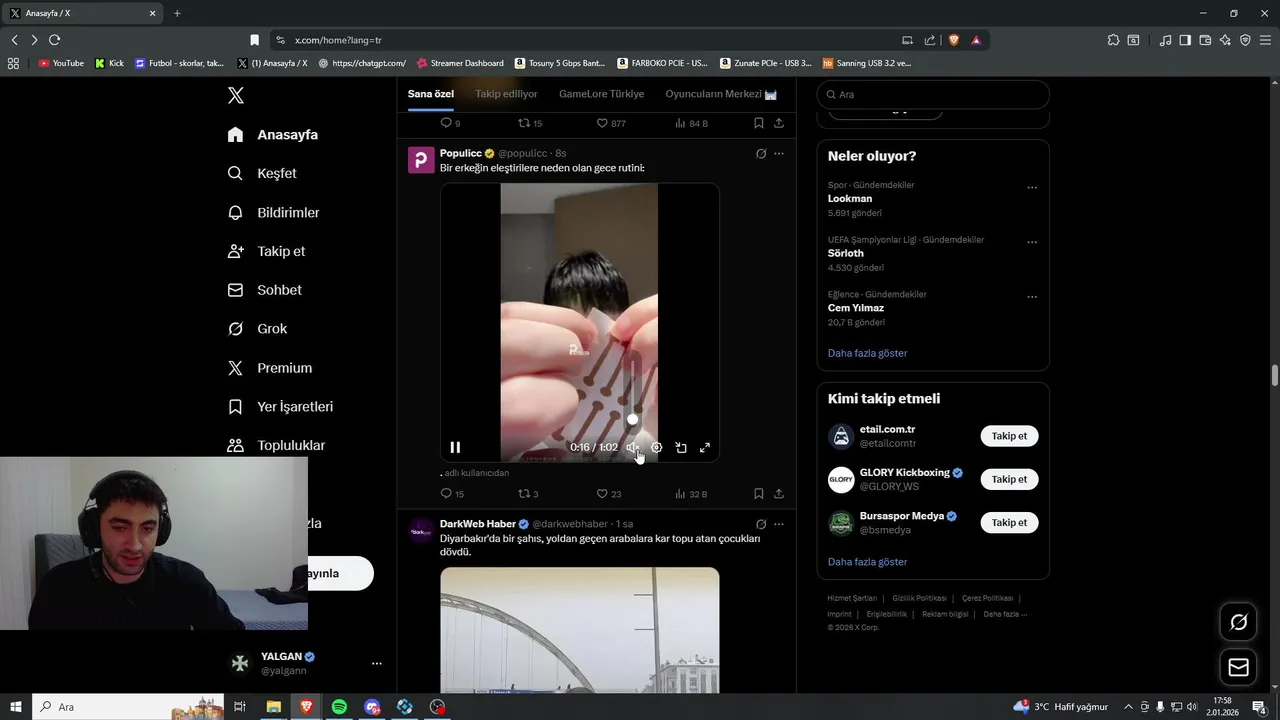Open the Cem Yılmaz trending topic
The height and width of the screenshot is (720, 1280).
coord(856,308)
